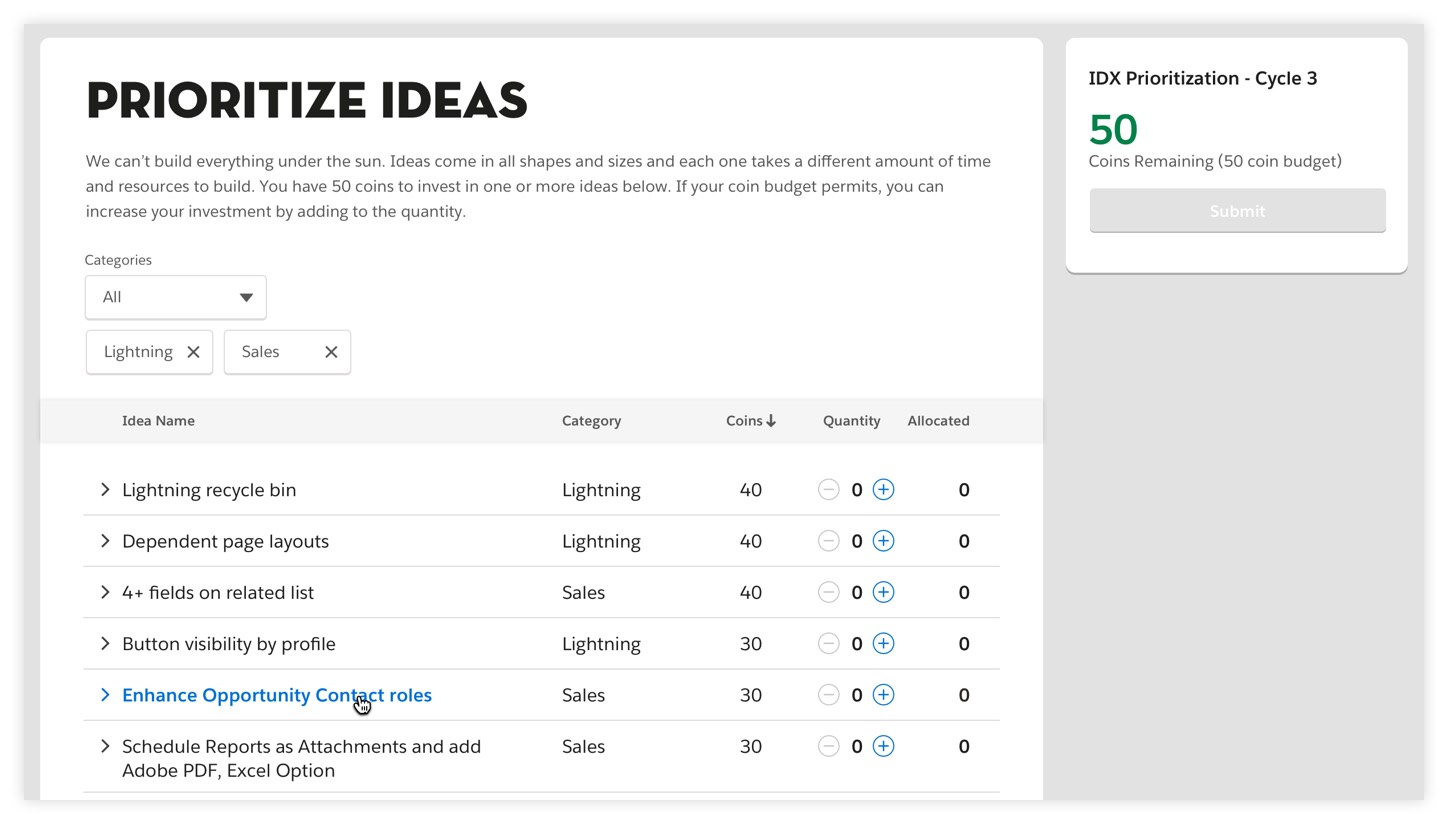Click the Idea Name column header

(x=158, y=421)
